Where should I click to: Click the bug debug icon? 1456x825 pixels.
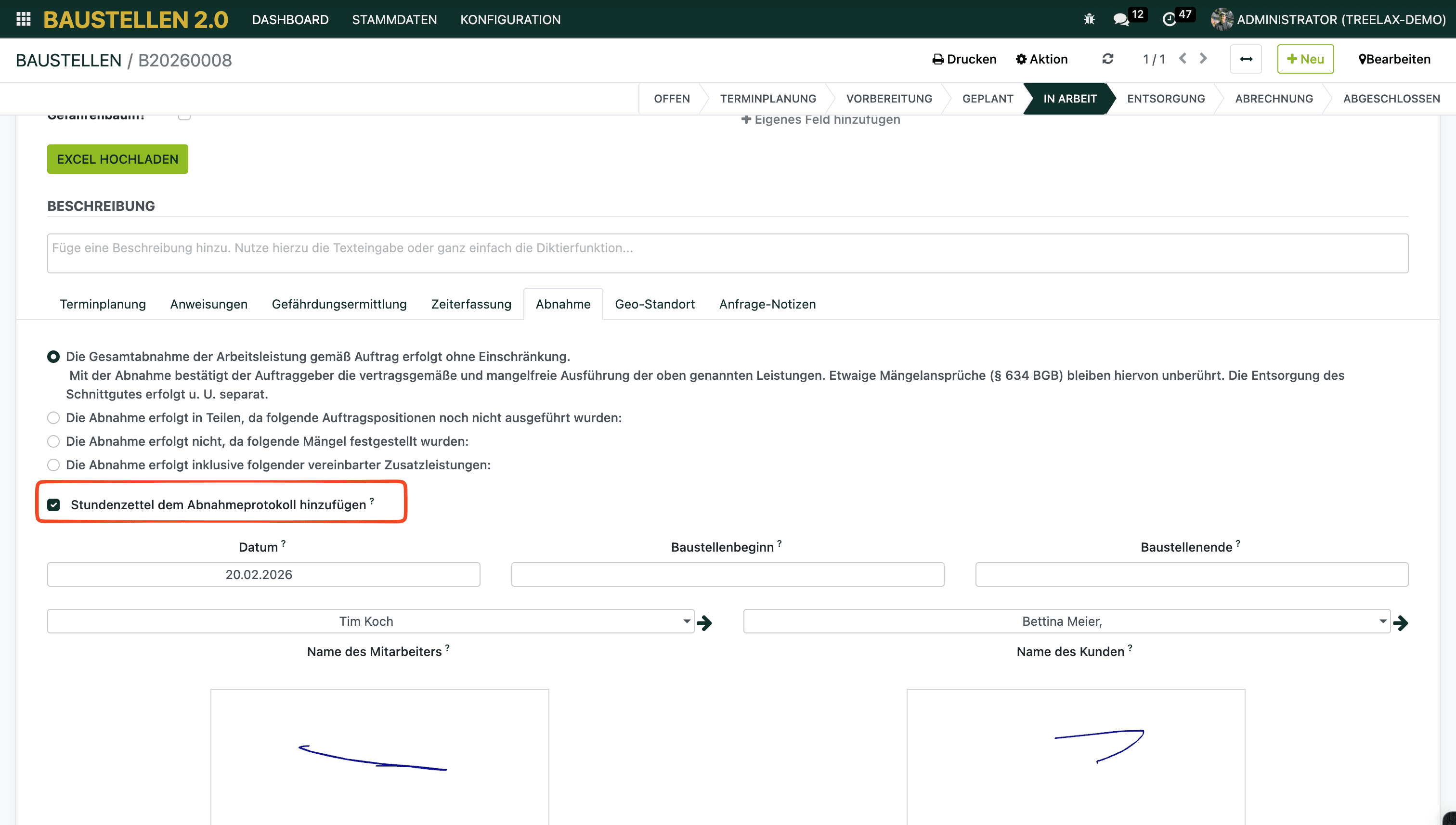pyautogui.click(x=1089, y=19)
